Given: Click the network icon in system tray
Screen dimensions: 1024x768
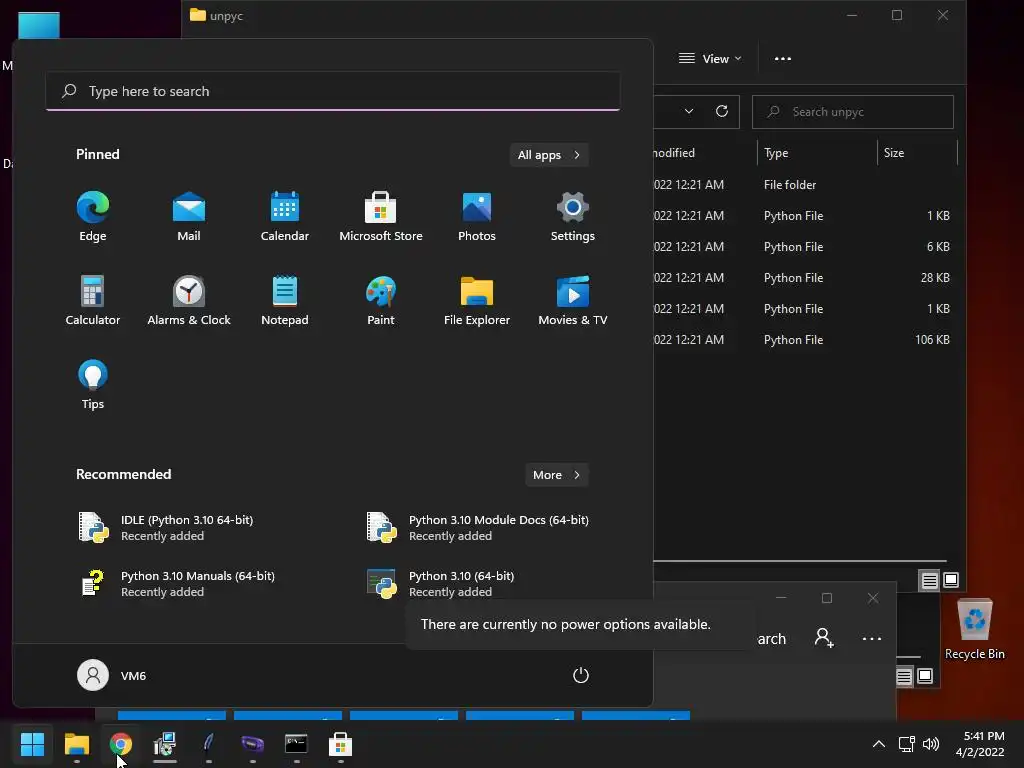Looking at the screenshot, I should click(x=906, y=744).
